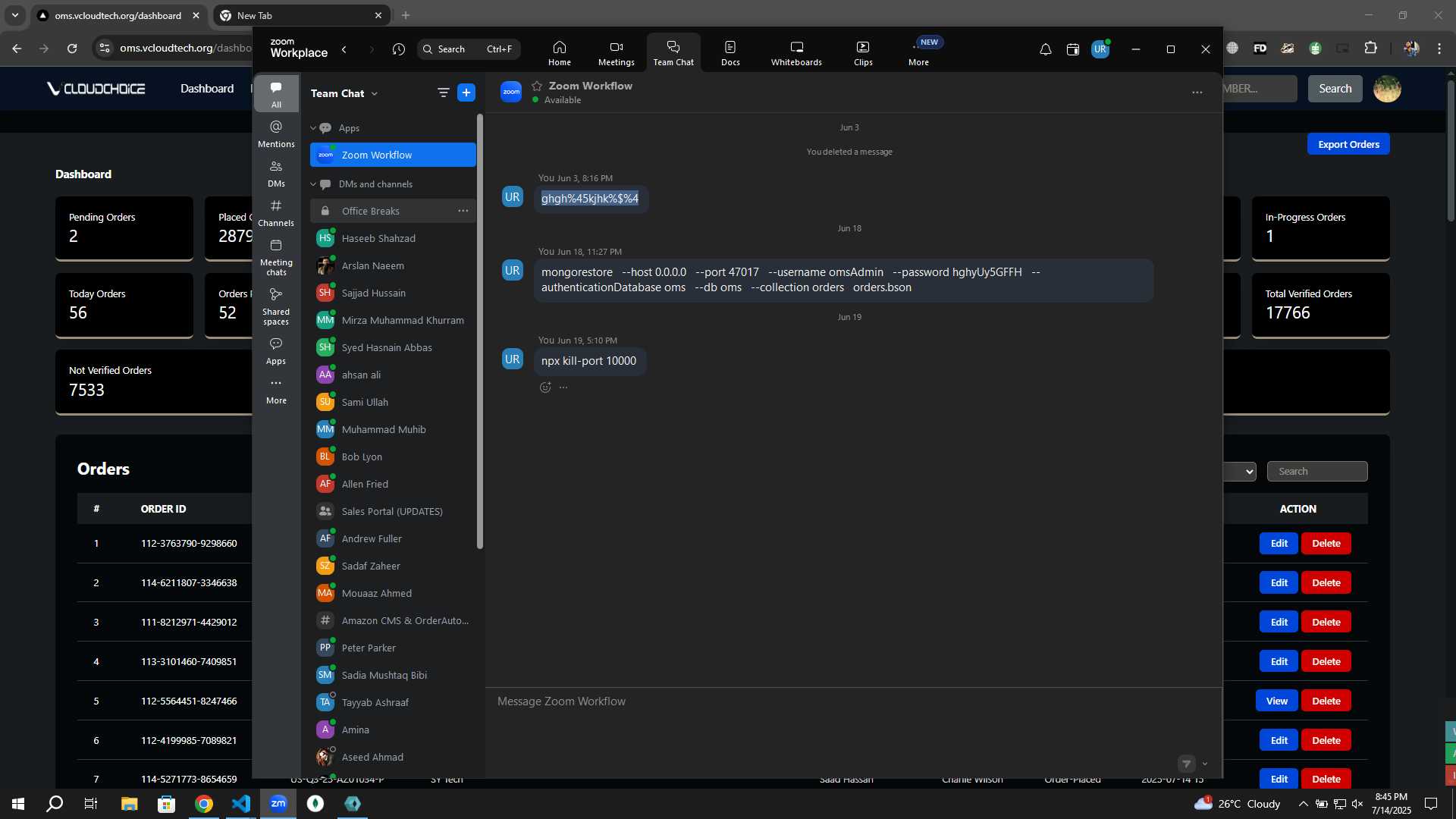The image size is (1456, 819).
Task: Open the Amazon CMS & OrderAuto channel
Action: [393, 620]
